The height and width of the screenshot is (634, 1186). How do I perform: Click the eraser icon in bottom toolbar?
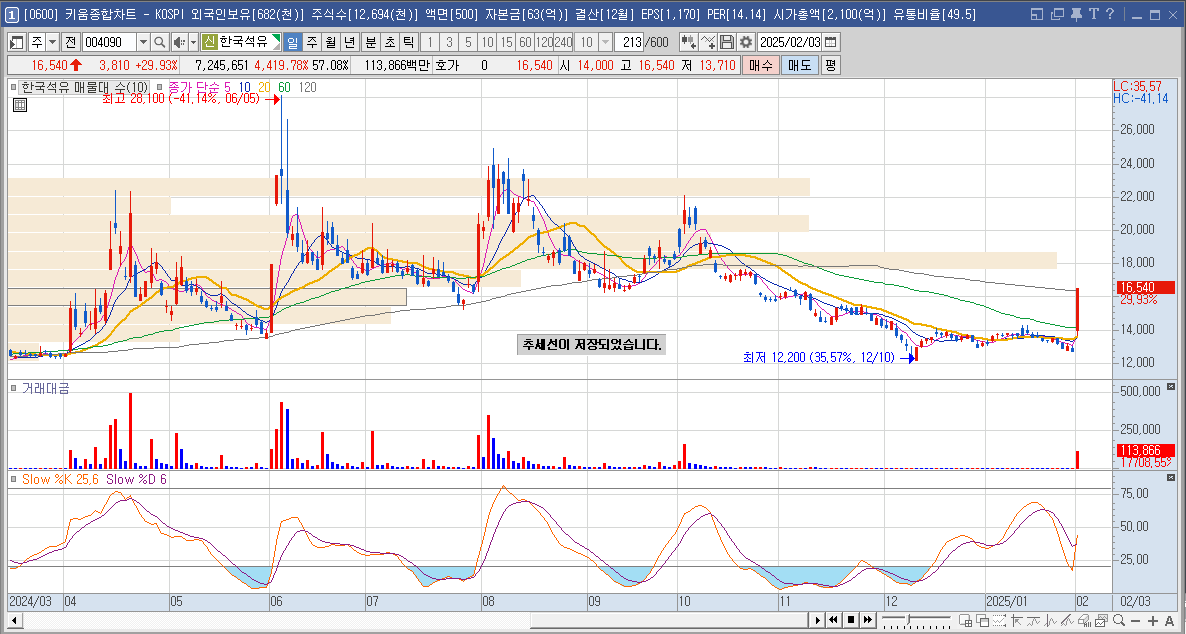pyautogui.click(x=1085, y=620)
